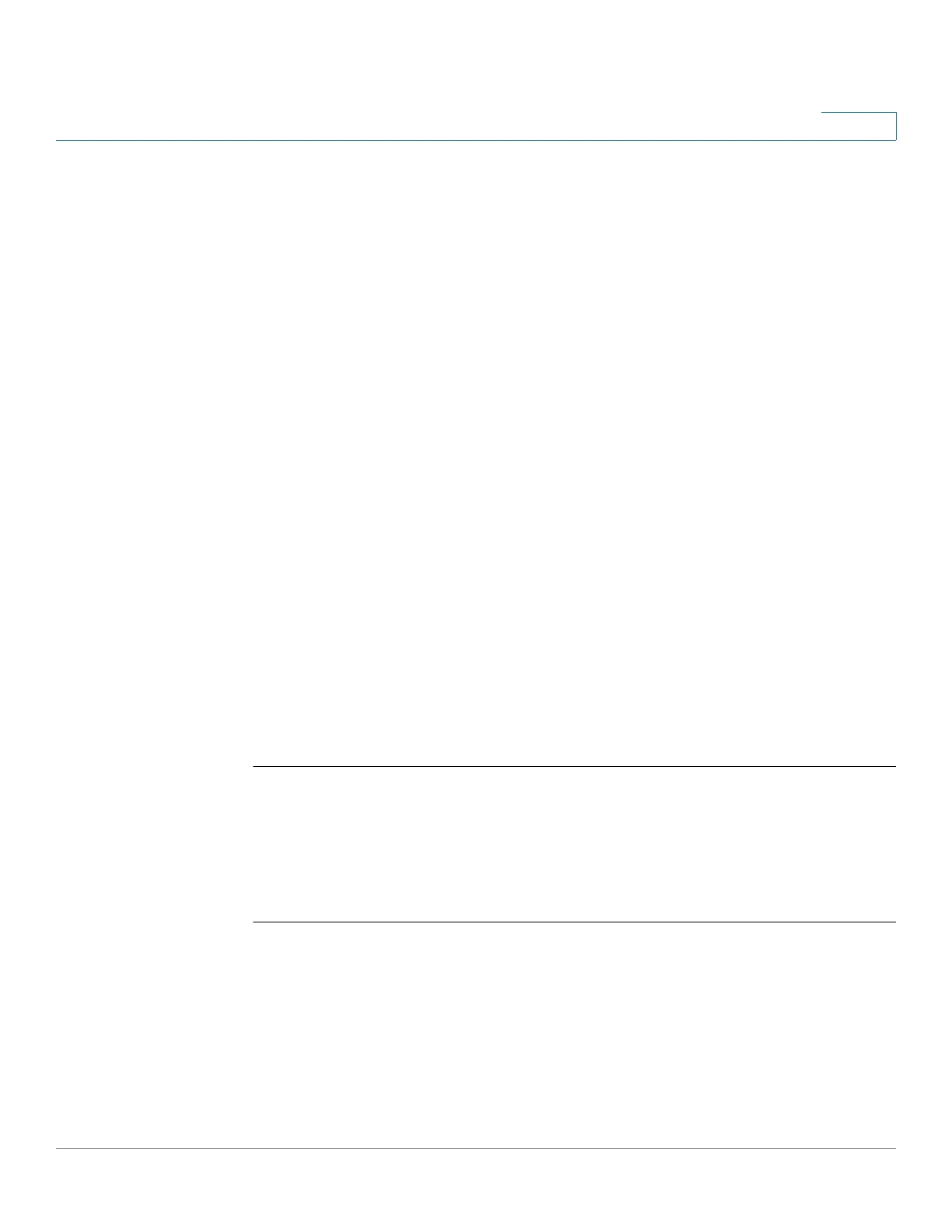
Task: Click the gray footer divider line
Action: click(x=476, y=1149)
